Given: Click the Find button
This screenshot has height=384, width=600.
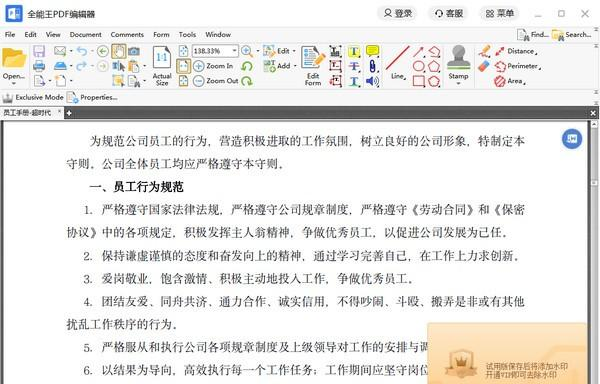Looking at the screenshot, I should (533, 35).
